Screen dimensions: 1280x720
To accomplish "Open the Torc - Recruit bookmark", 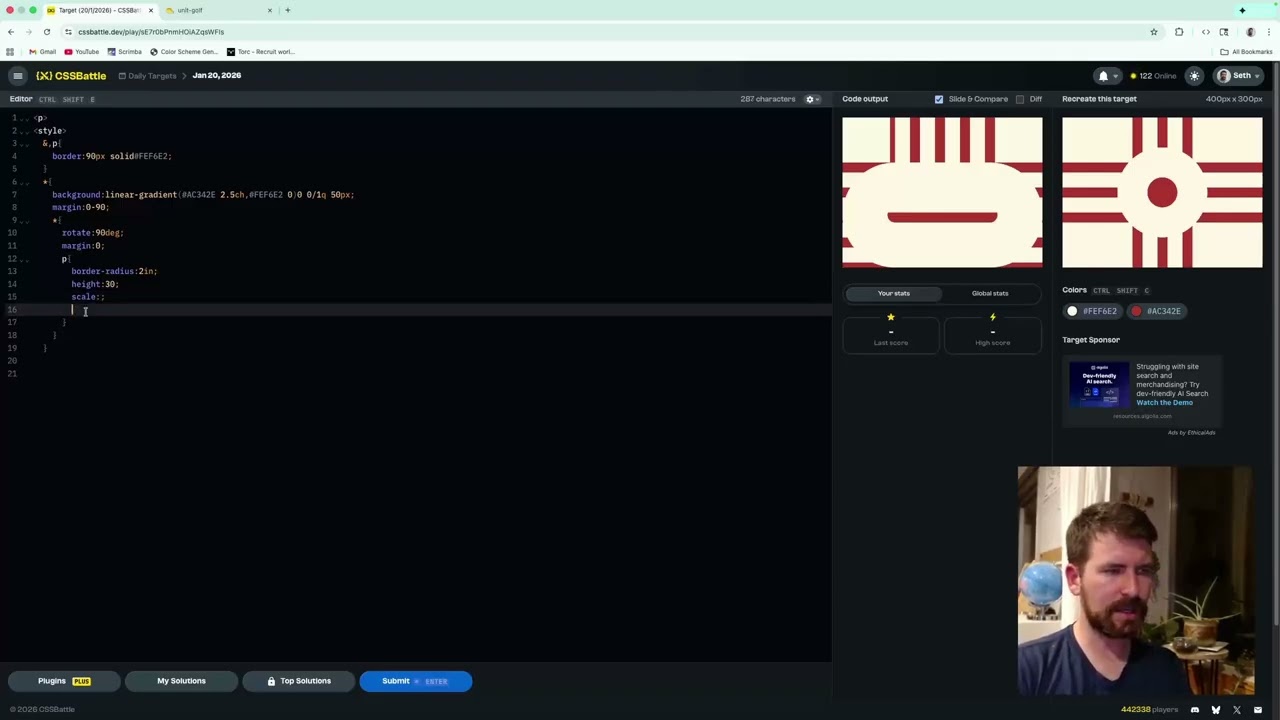I will click(260, 52).
